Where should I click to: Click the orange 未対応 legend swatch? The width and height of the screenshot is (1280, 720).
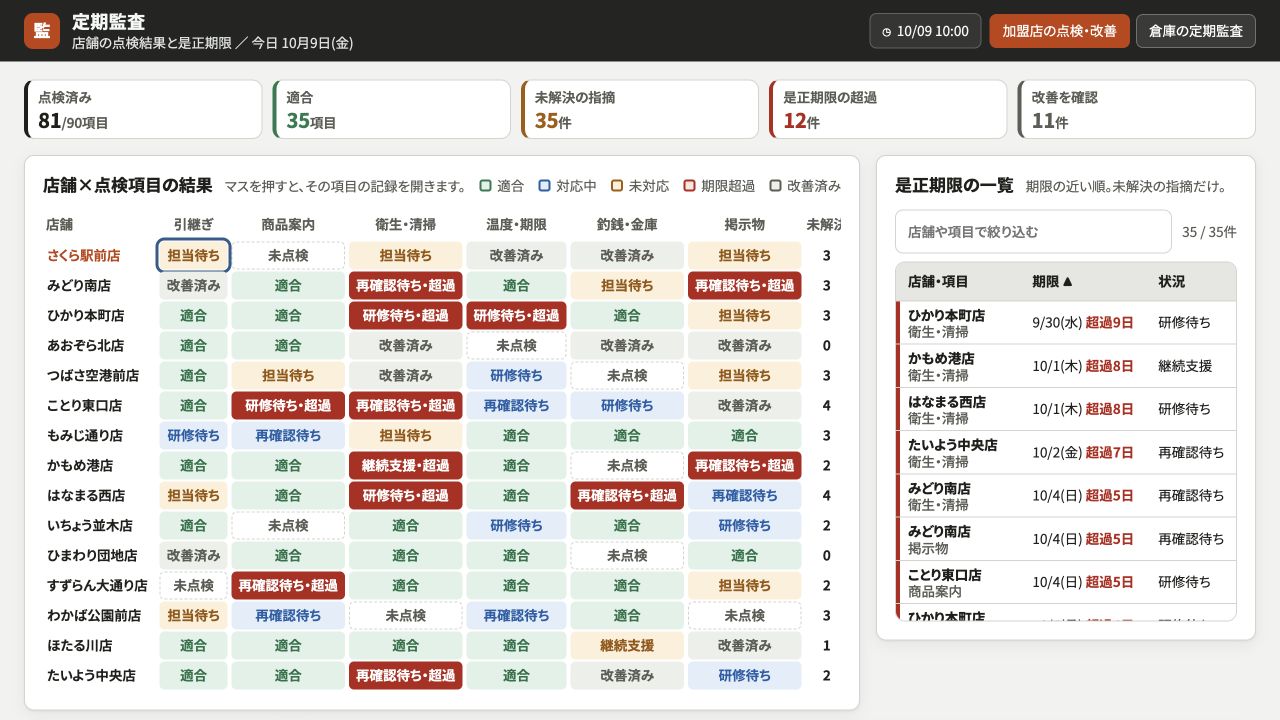617,186
